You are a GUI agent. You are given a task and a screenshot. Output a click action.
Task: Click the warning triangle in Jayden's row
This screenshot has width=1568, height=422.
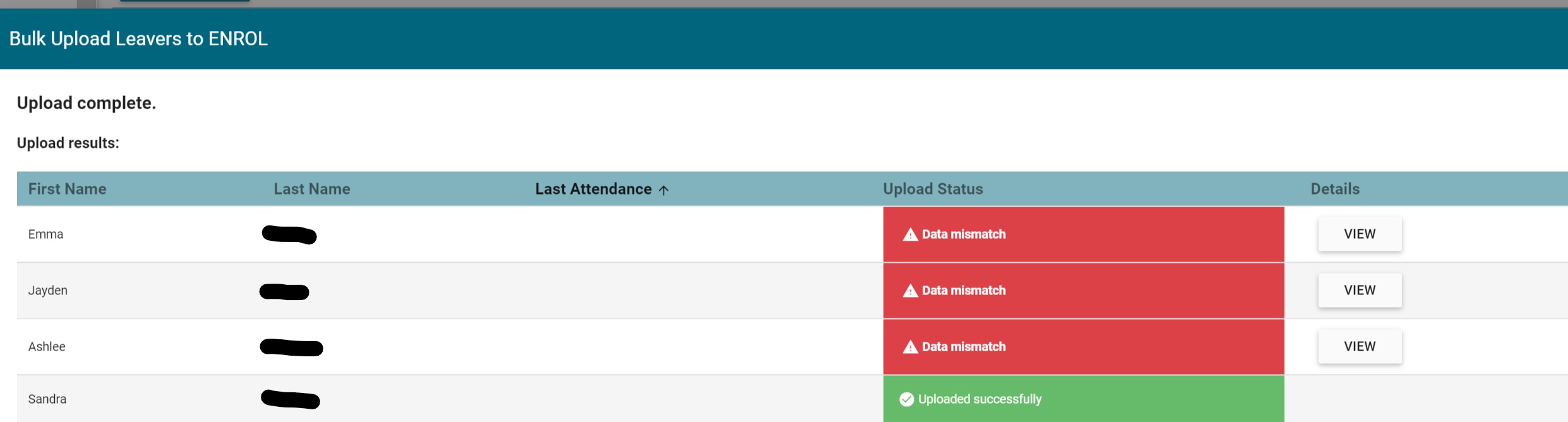point(910,291)
